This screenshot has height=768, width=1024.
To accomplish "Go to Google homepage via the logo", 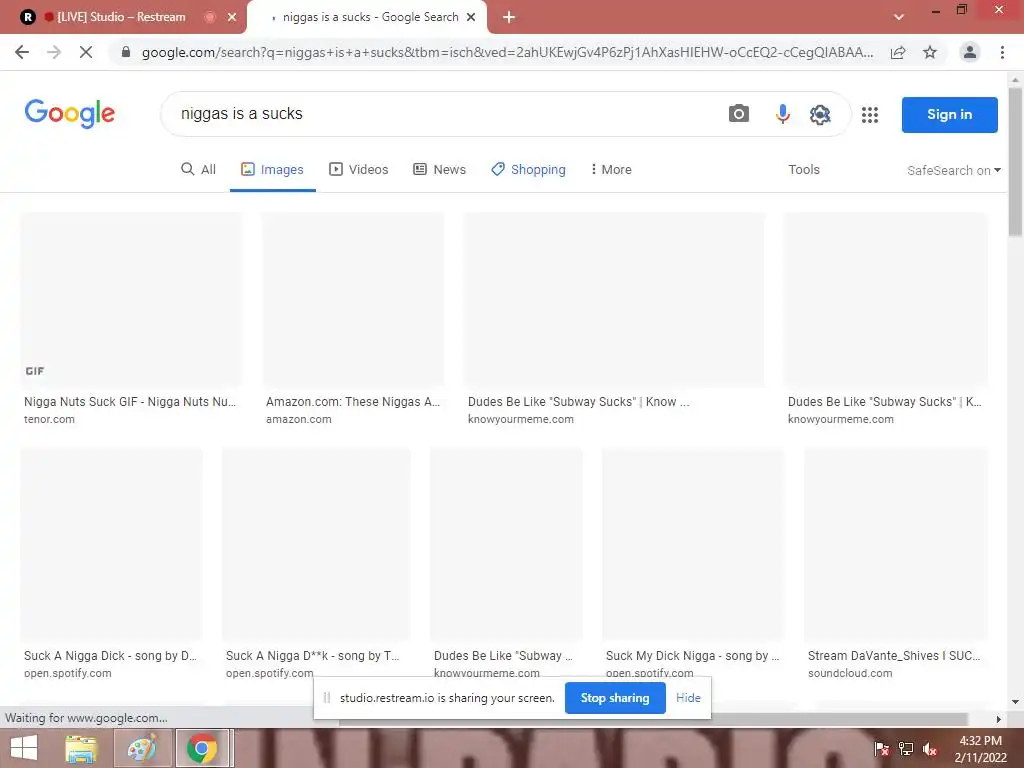I will click(70, 114).
